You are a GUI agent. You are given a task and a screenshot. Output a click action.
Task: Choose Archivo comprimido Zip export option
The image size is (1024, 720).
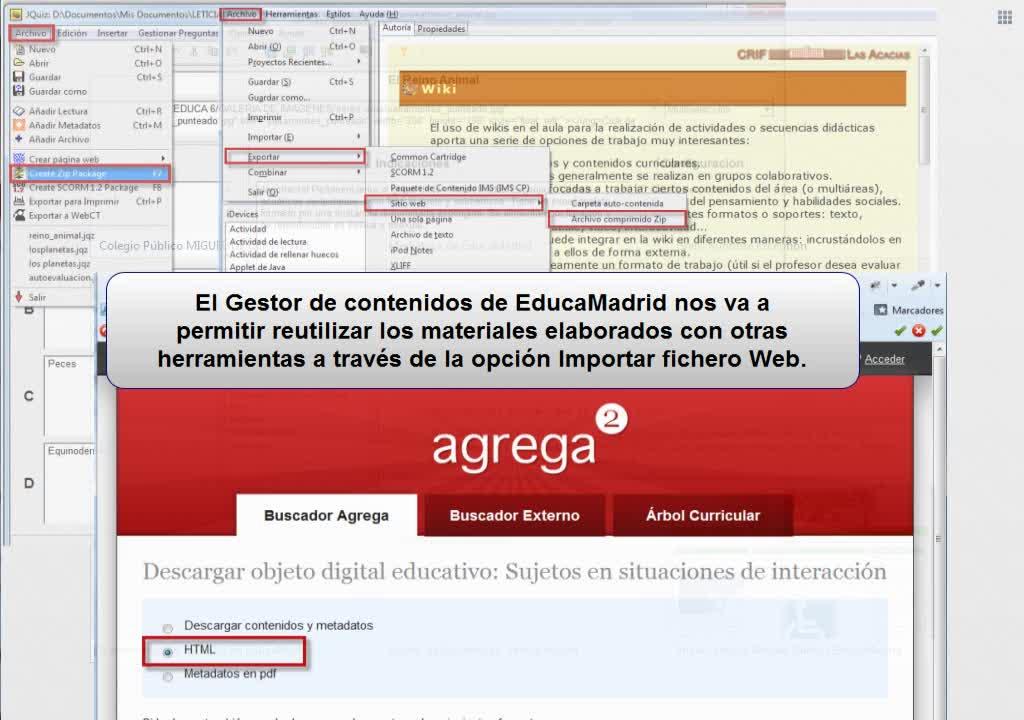(618, 219)
